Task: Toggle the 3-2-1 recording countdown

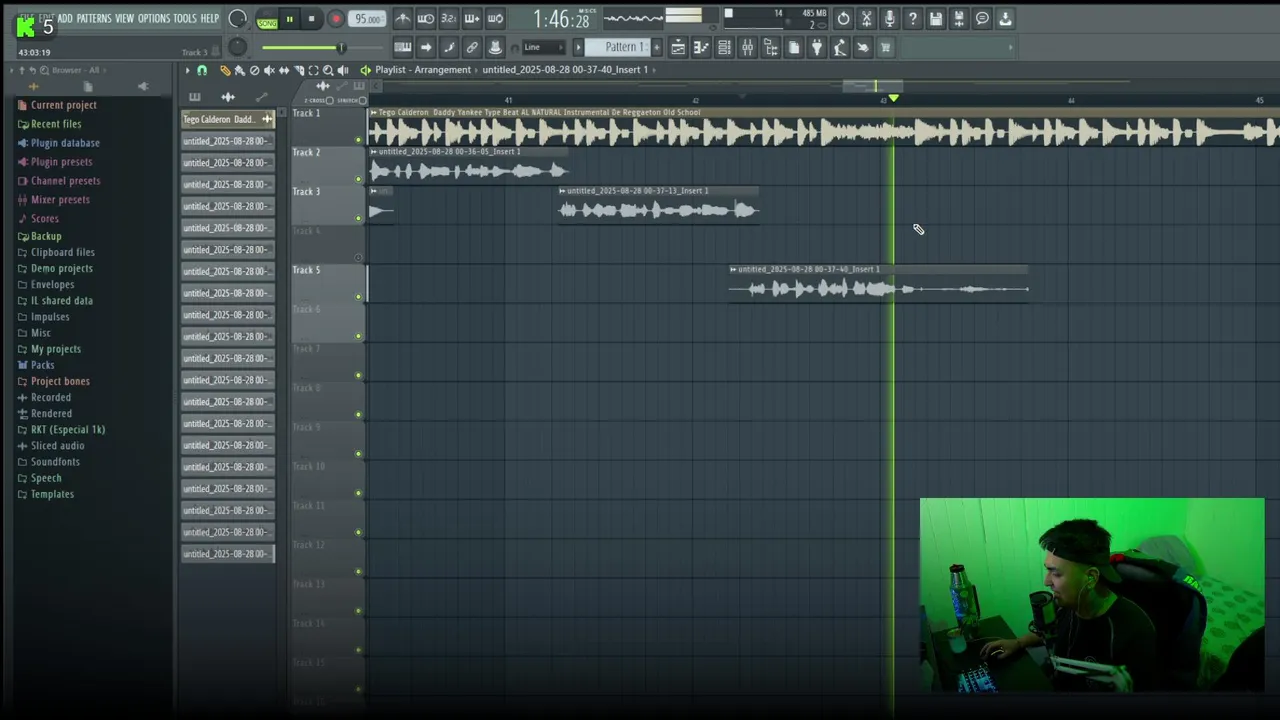Action: (449, 18)
